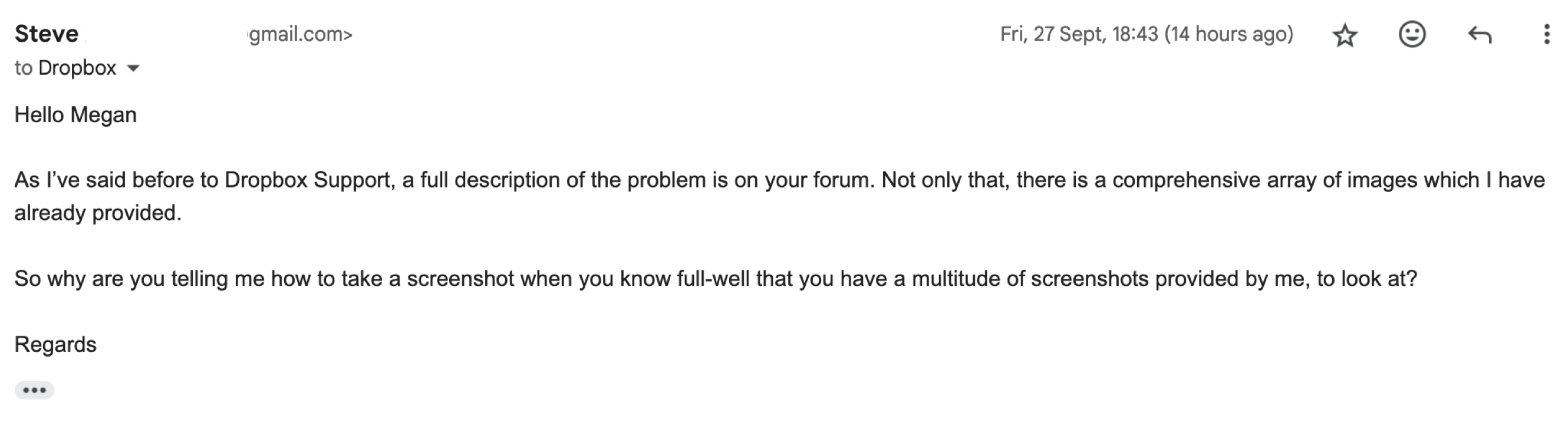Star this email from Steve
Image resolution: width=1568 pixels, height=435 pixels.
[x=1345, y=35]
